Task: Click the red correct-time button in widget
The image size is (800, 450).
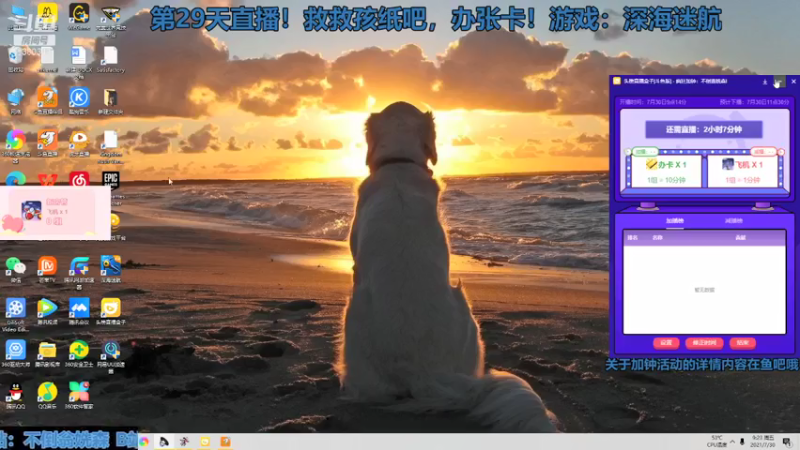Action: point(704,343)
